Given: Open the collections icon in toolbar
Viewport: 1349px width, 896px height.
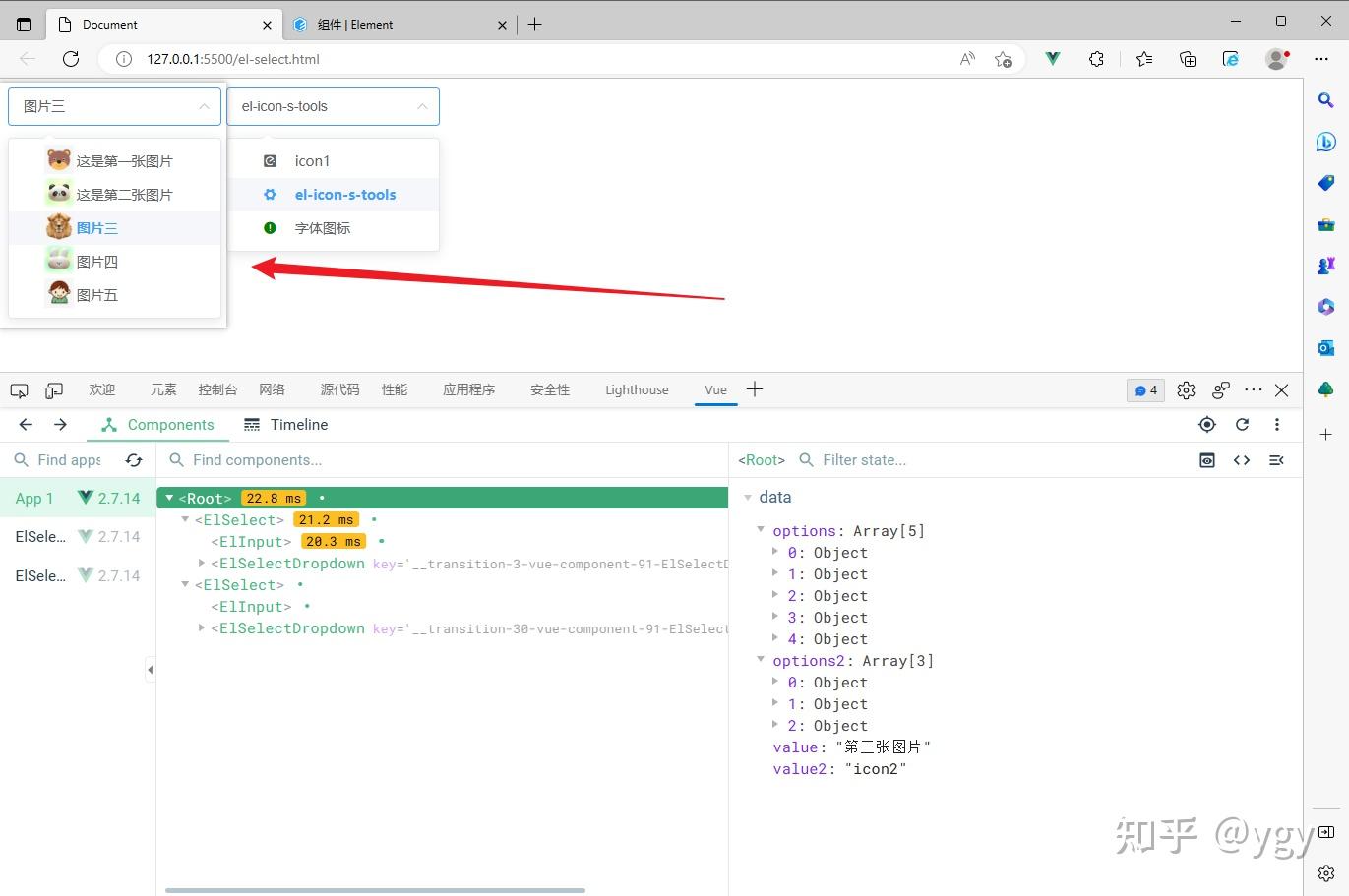Looking at the screenshot, I should pos(1188,59).
